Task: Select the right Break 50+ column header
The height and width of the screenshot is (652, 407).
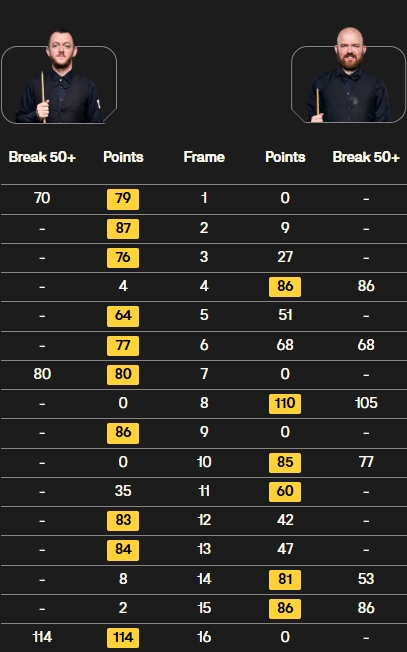Action: click(x=366, y=157)
